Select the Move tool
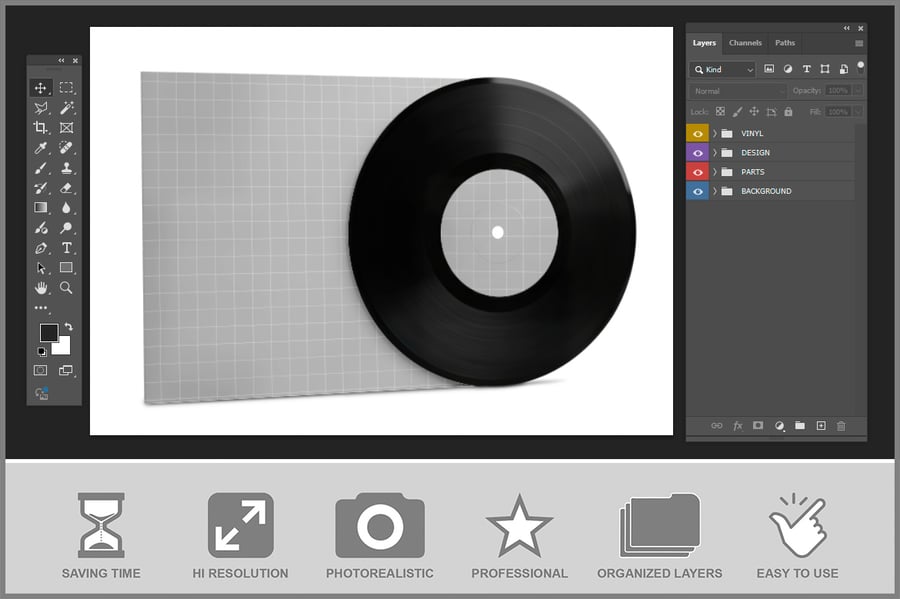 41,88
